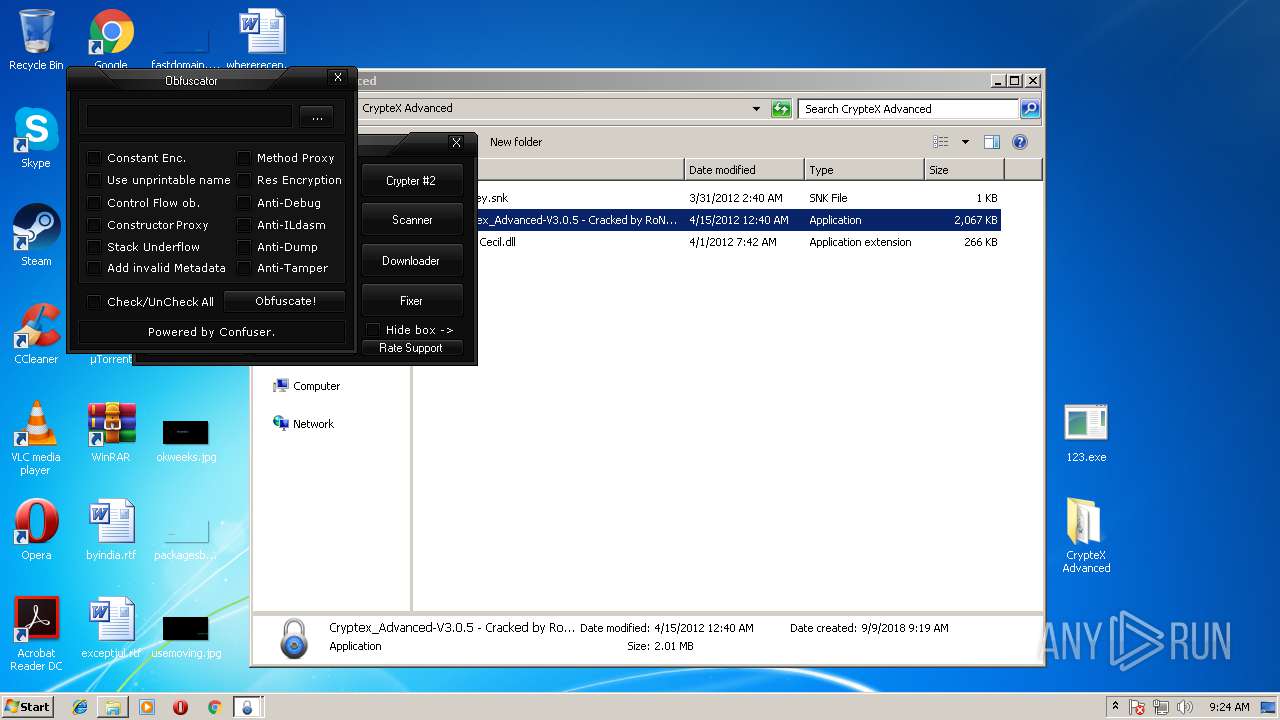Image resolution: width=1280 pixels, height=720 pixels.
Task: Open CrypteX Advanced folder on desktop
Action: click(x=1086, y=535)
